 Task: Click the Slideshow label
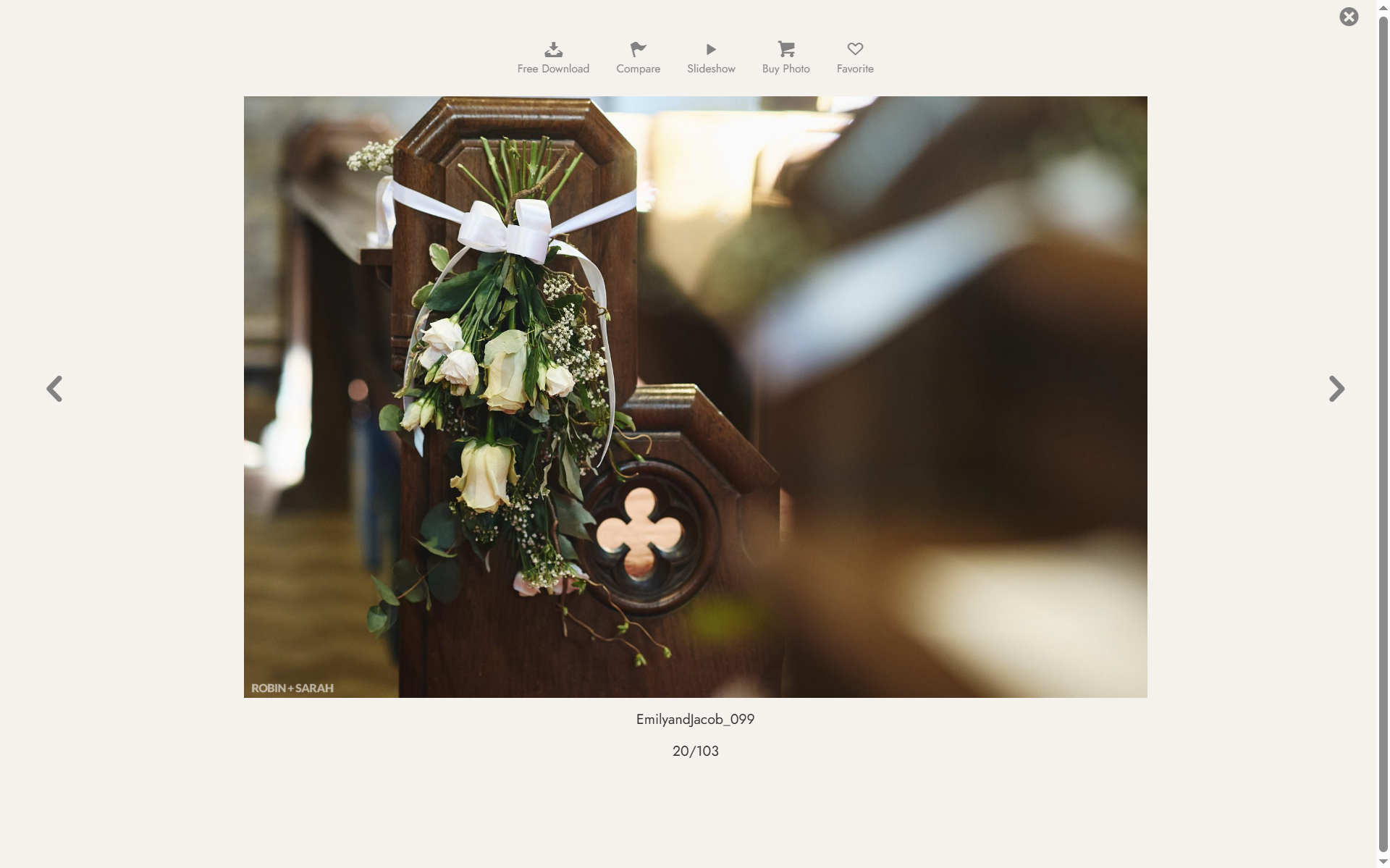(711, 69)
